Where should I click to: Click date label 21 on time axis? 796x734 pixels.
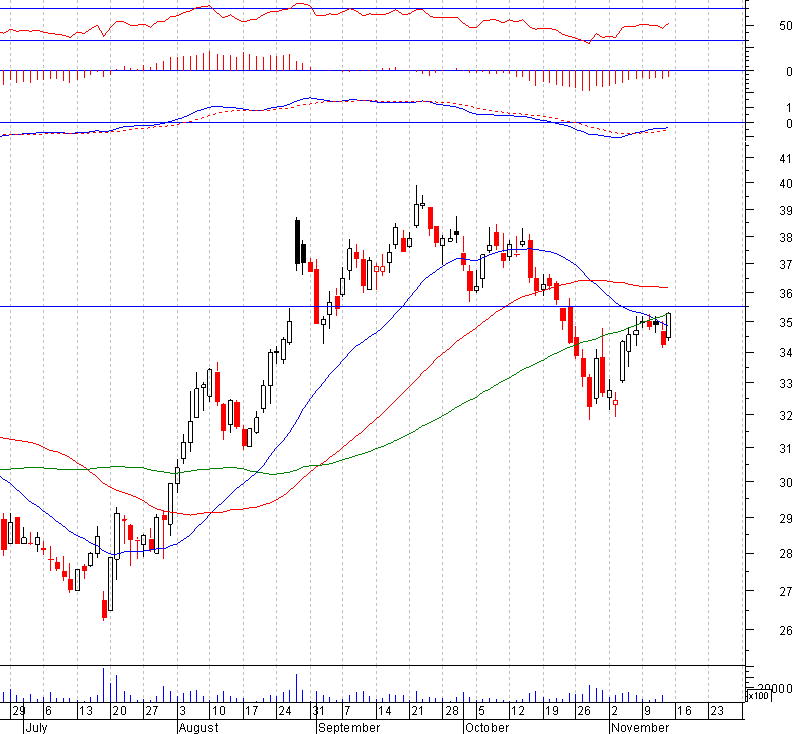pyautogui.click(x=417, y=711)
